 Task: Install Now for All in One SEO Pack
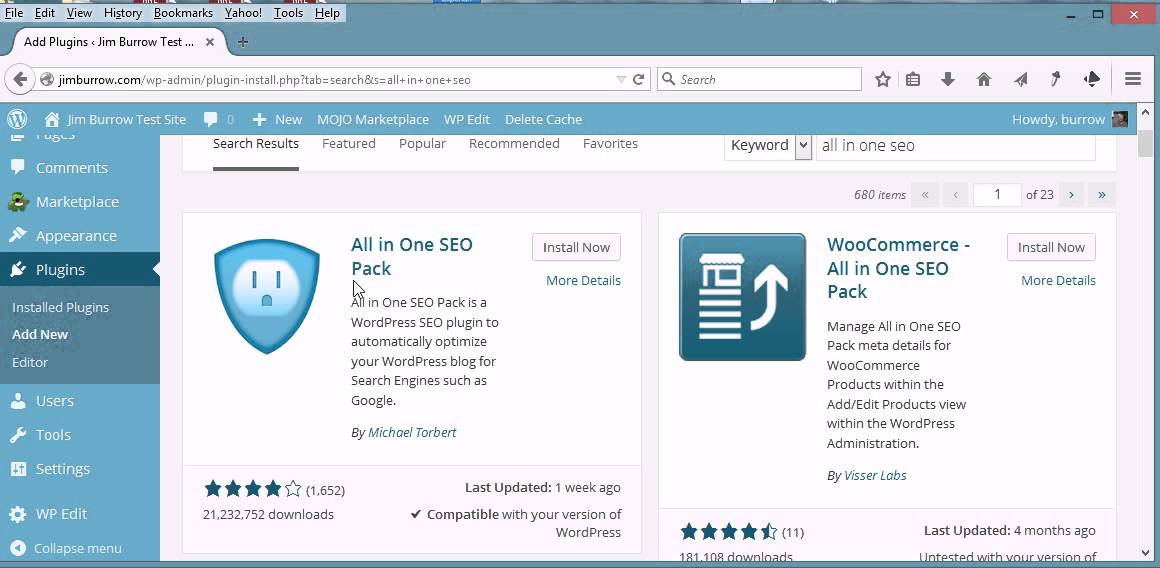point(576,248)
